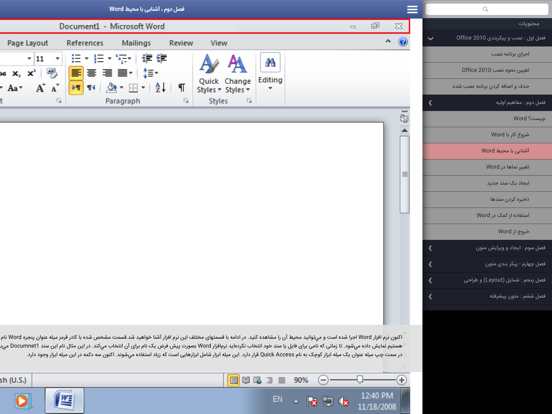
Task: Click the Bullets list icon
Action: coord(76,58)
